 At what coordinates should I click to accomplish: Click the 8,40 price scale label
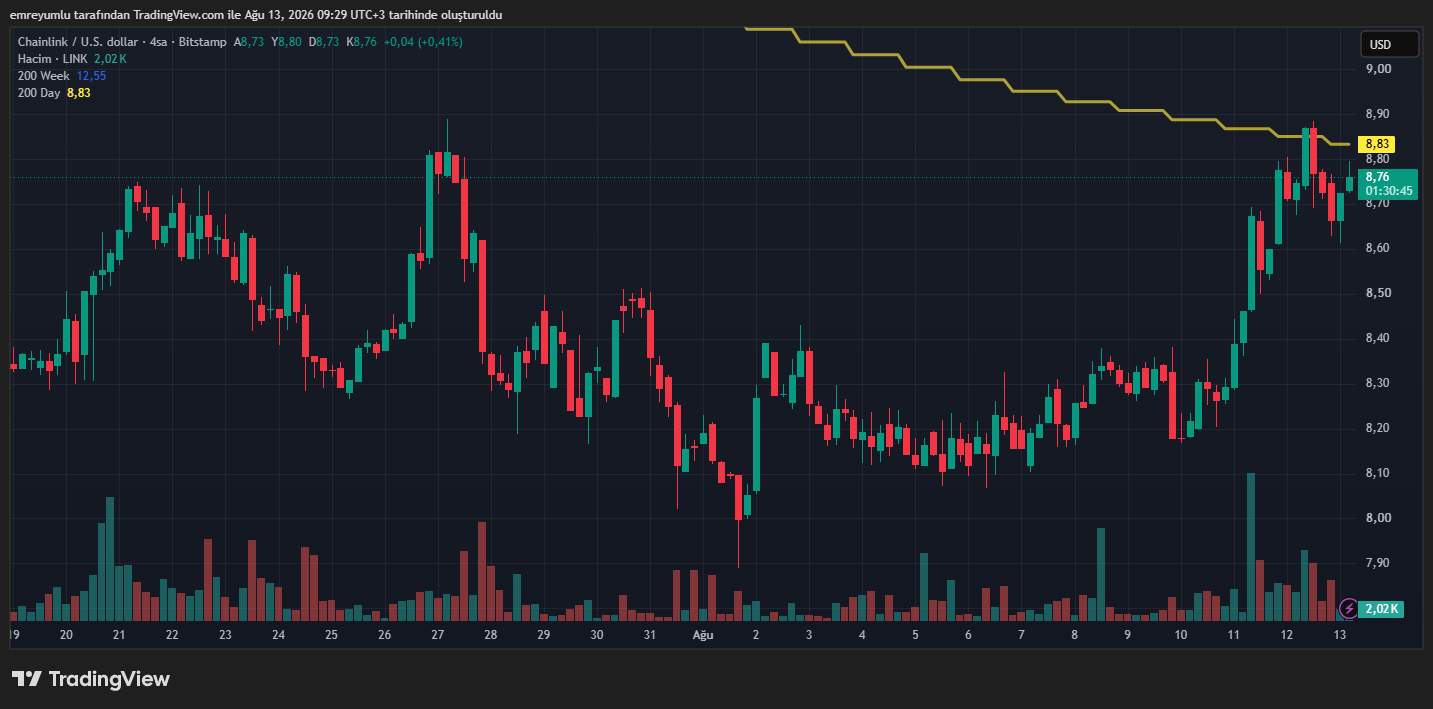(1378, 338)
